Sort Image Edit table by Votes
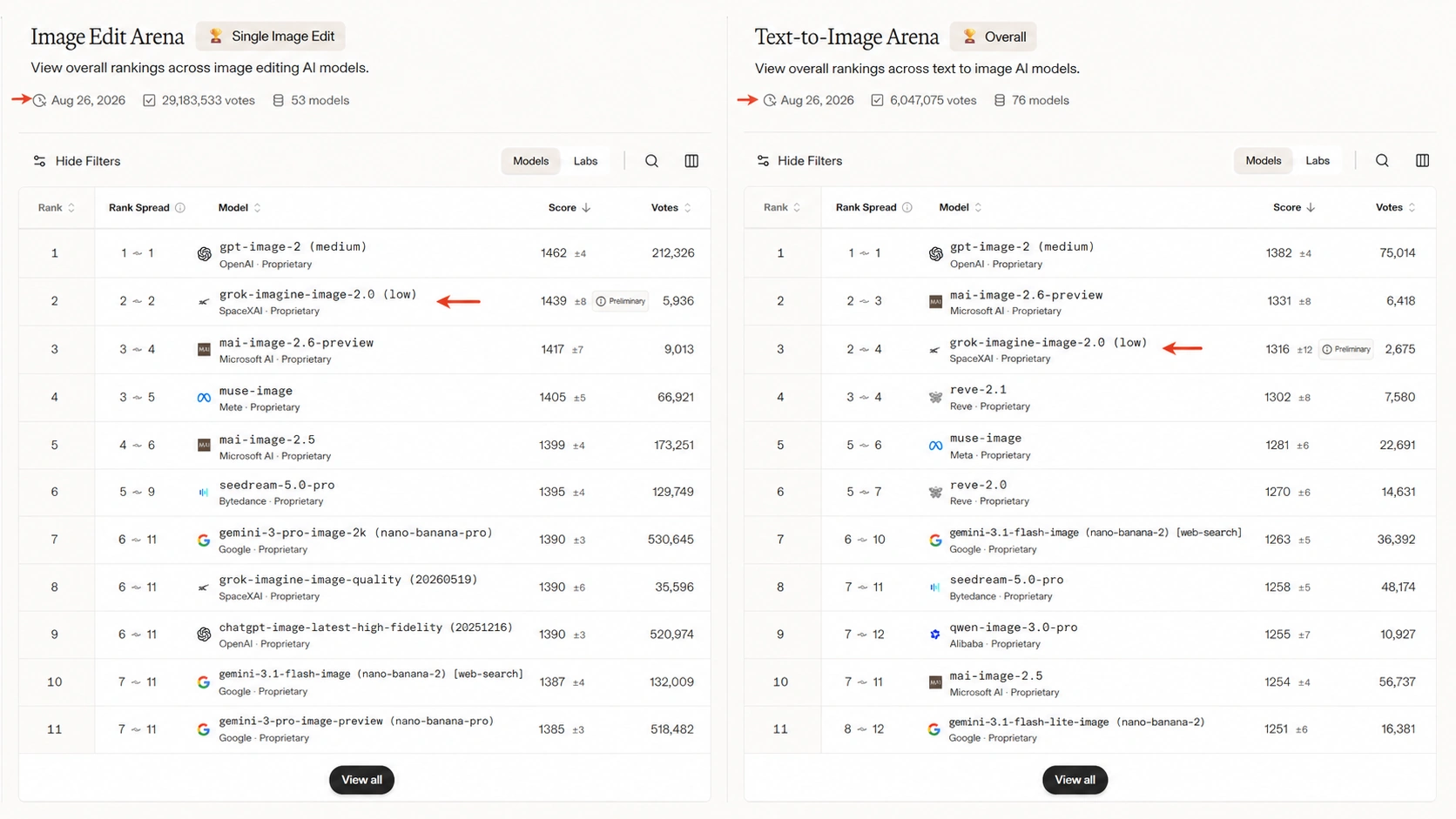Image resolution: width=1456 pixels, height=819 pixels. (671, 208)
